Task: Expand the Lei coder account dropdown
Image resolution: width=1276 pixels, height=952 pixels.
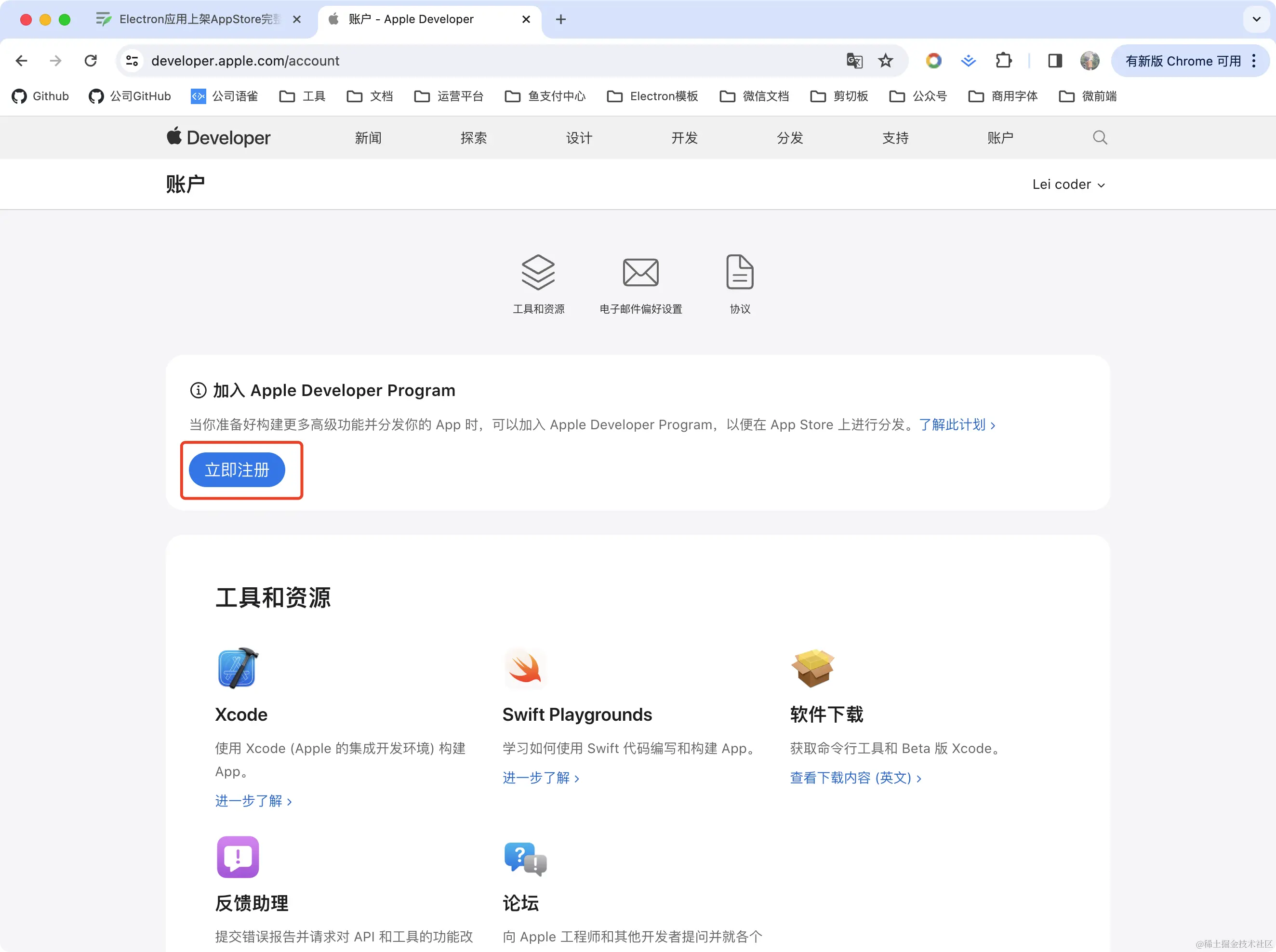Action: [1068, 185]
